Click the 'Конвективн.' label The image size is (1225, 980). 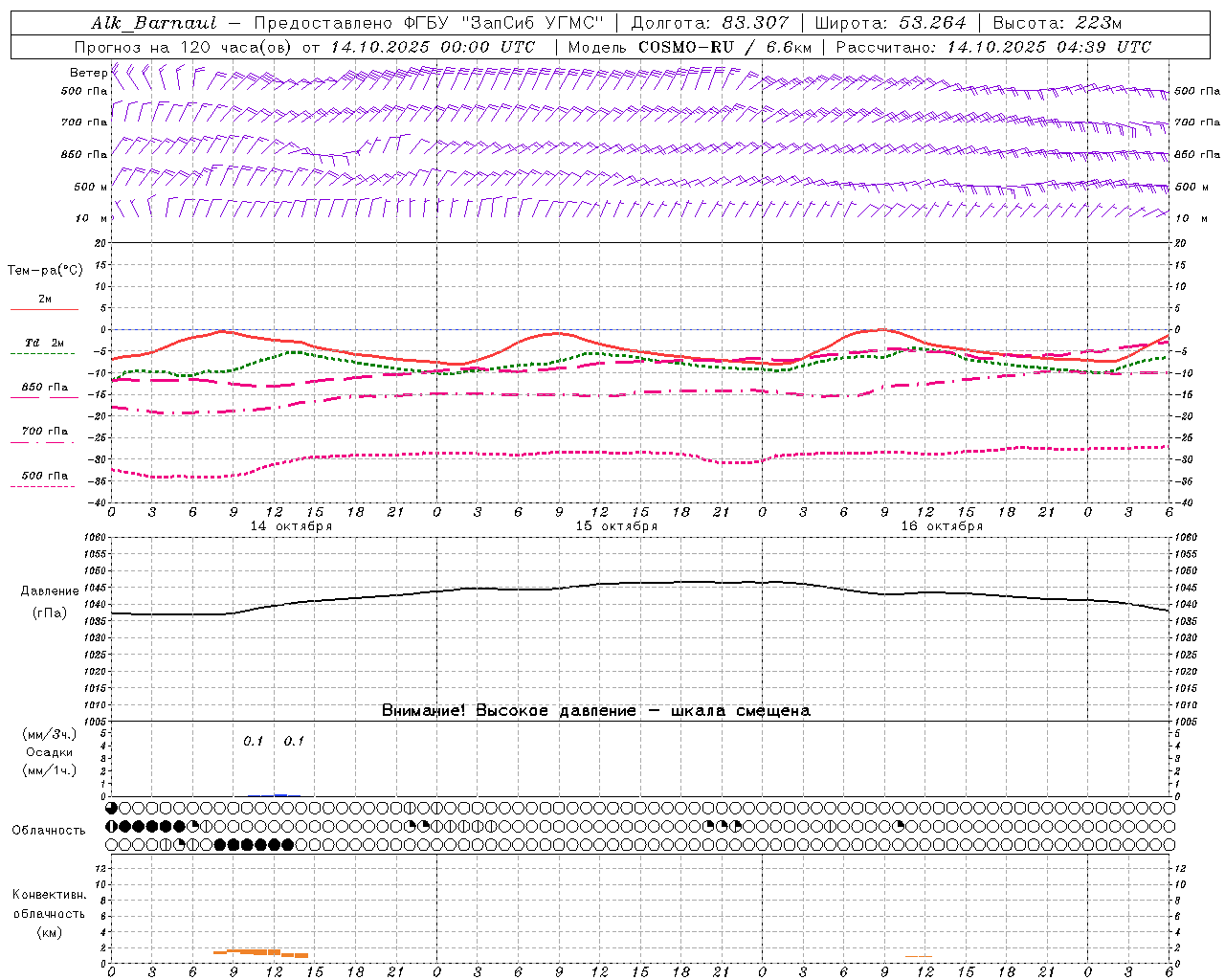click(50, 895)
